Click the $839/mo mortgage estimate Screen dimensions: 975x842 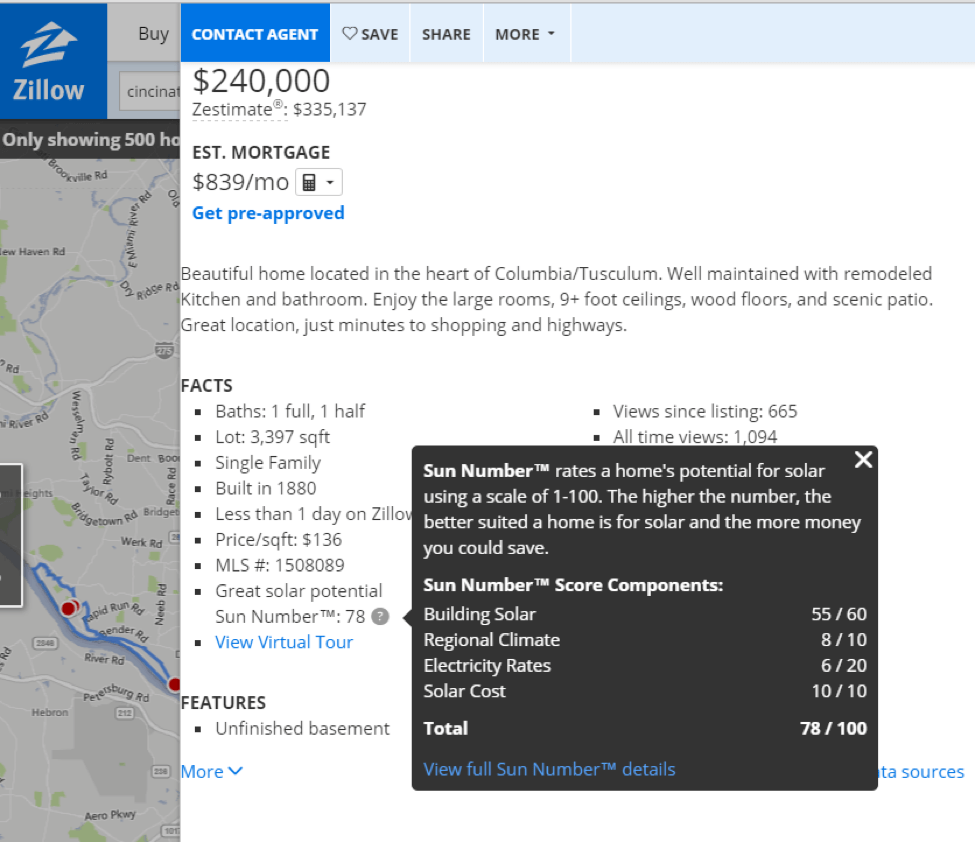[241, 182]
